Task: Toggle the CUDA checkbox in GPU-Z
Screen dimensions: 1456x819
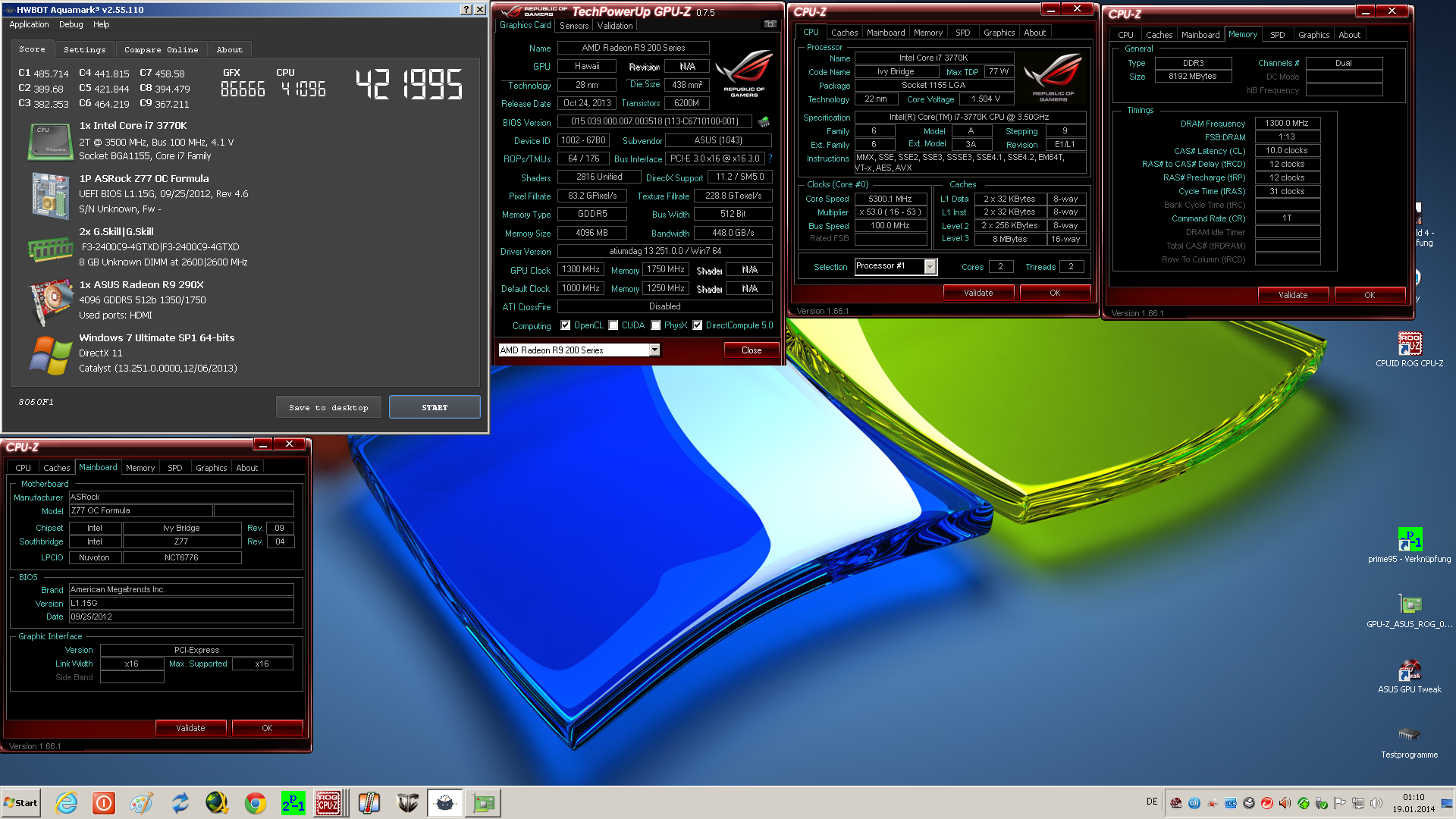Action: tap(613, 325)
